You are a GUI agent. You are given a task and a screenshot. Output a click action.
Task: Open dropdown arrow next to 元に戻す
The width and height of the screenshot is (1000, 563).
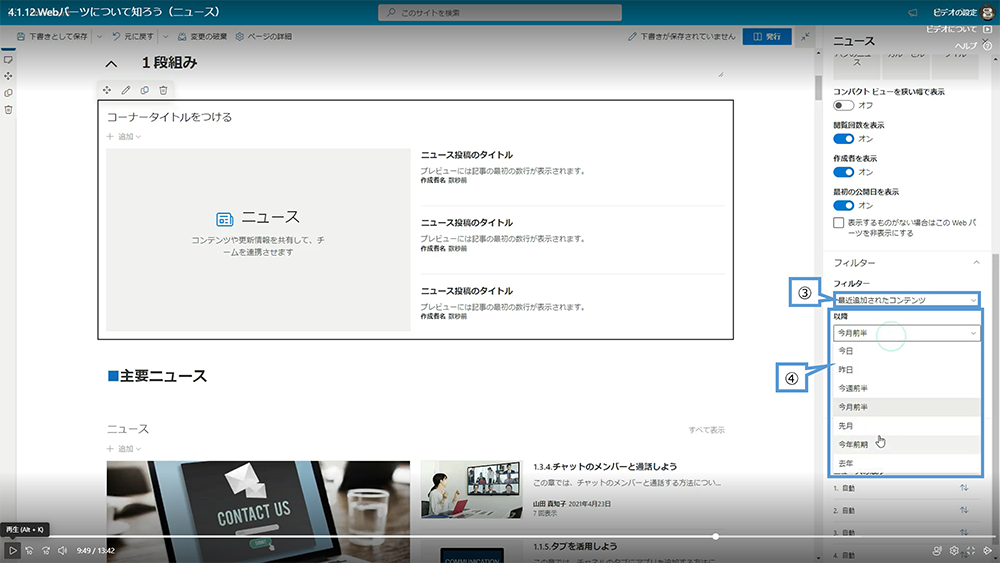(166, 37)
